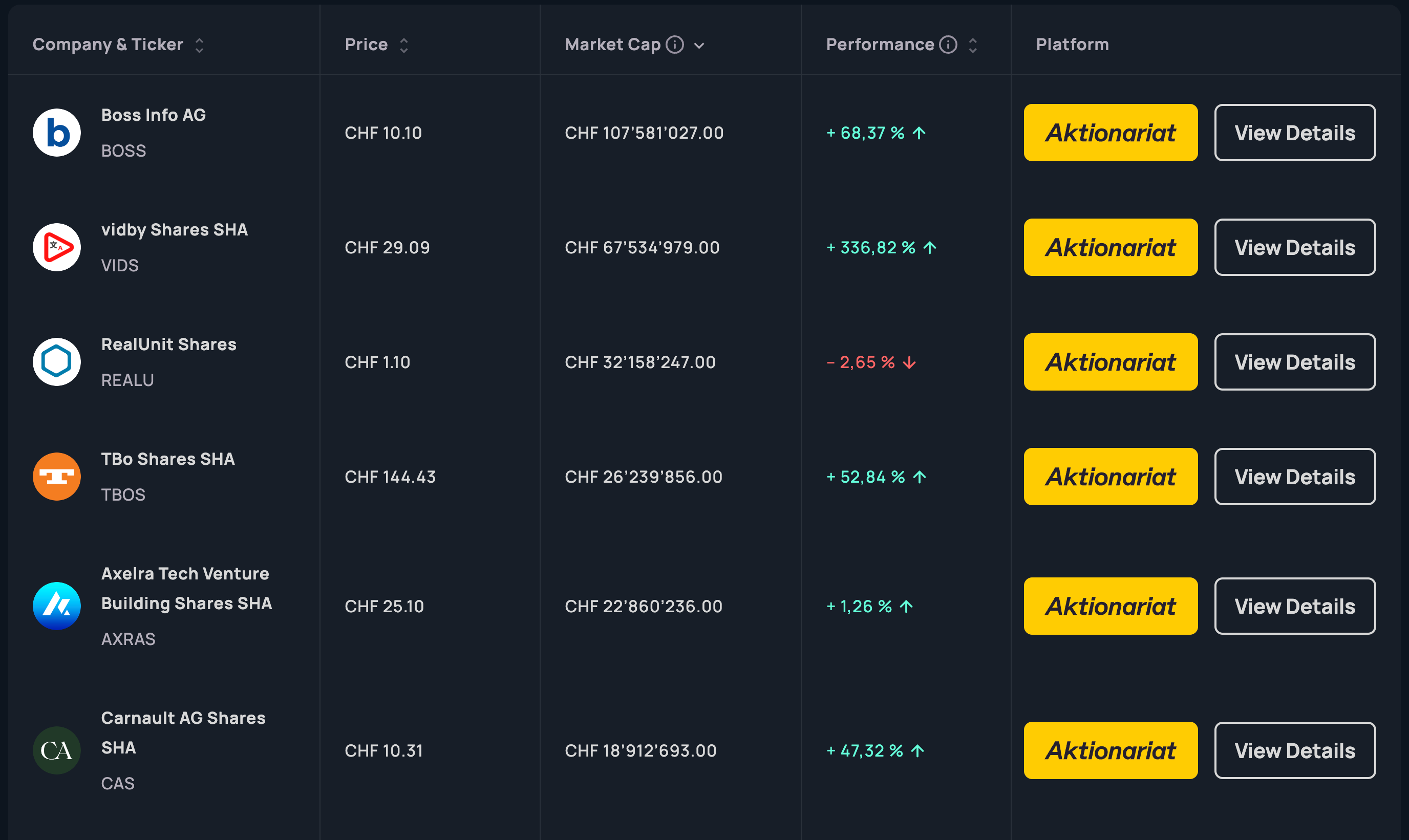The image size is (1409, 840).
Task: Open Aktionariat platform for vidby Shares
Action: (1110, 247)
